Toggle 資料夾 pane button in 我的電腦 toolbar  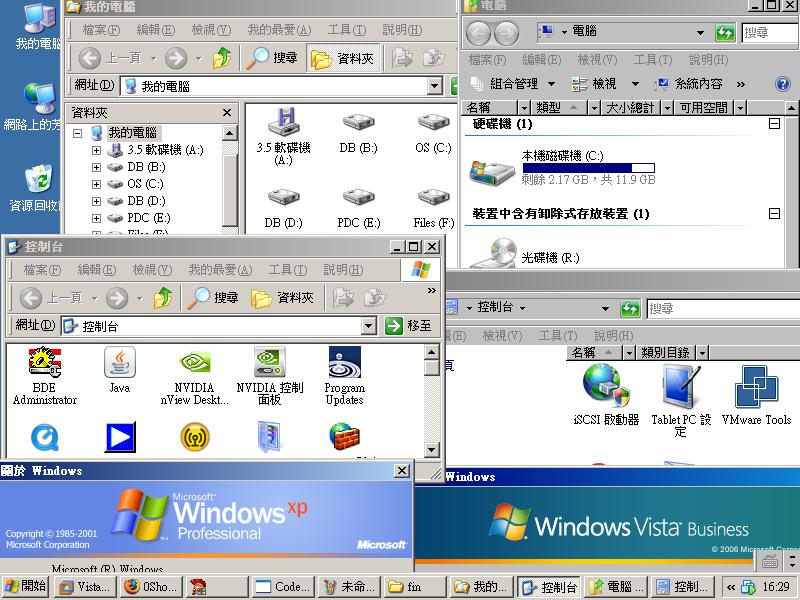[x=342, y=58]
